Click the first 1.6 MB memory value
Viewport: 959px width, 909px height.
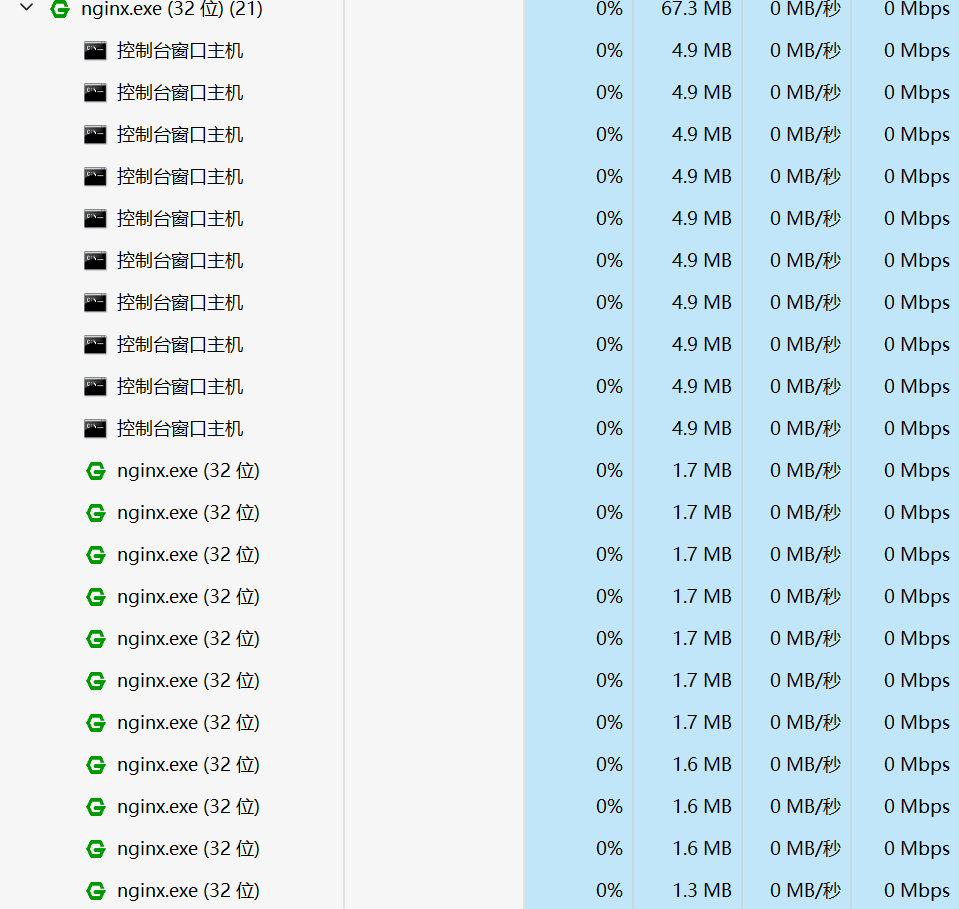(702, 764)
